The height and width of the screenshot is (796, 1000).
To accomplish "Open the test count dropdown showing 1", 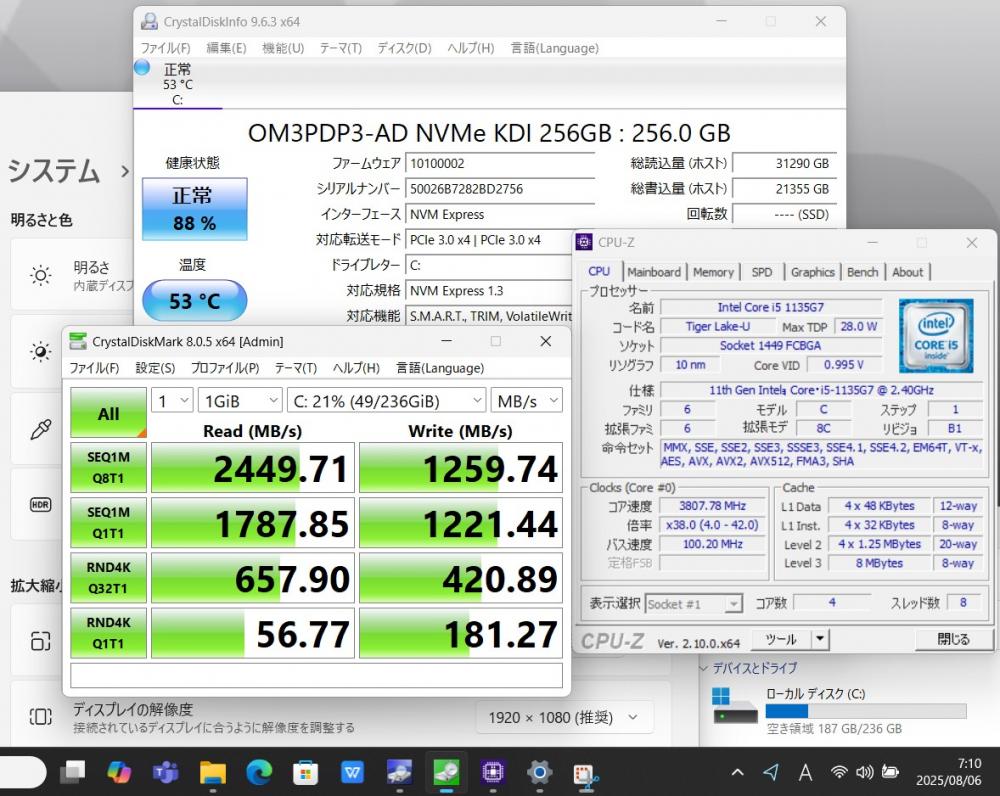I will (172, 401).
